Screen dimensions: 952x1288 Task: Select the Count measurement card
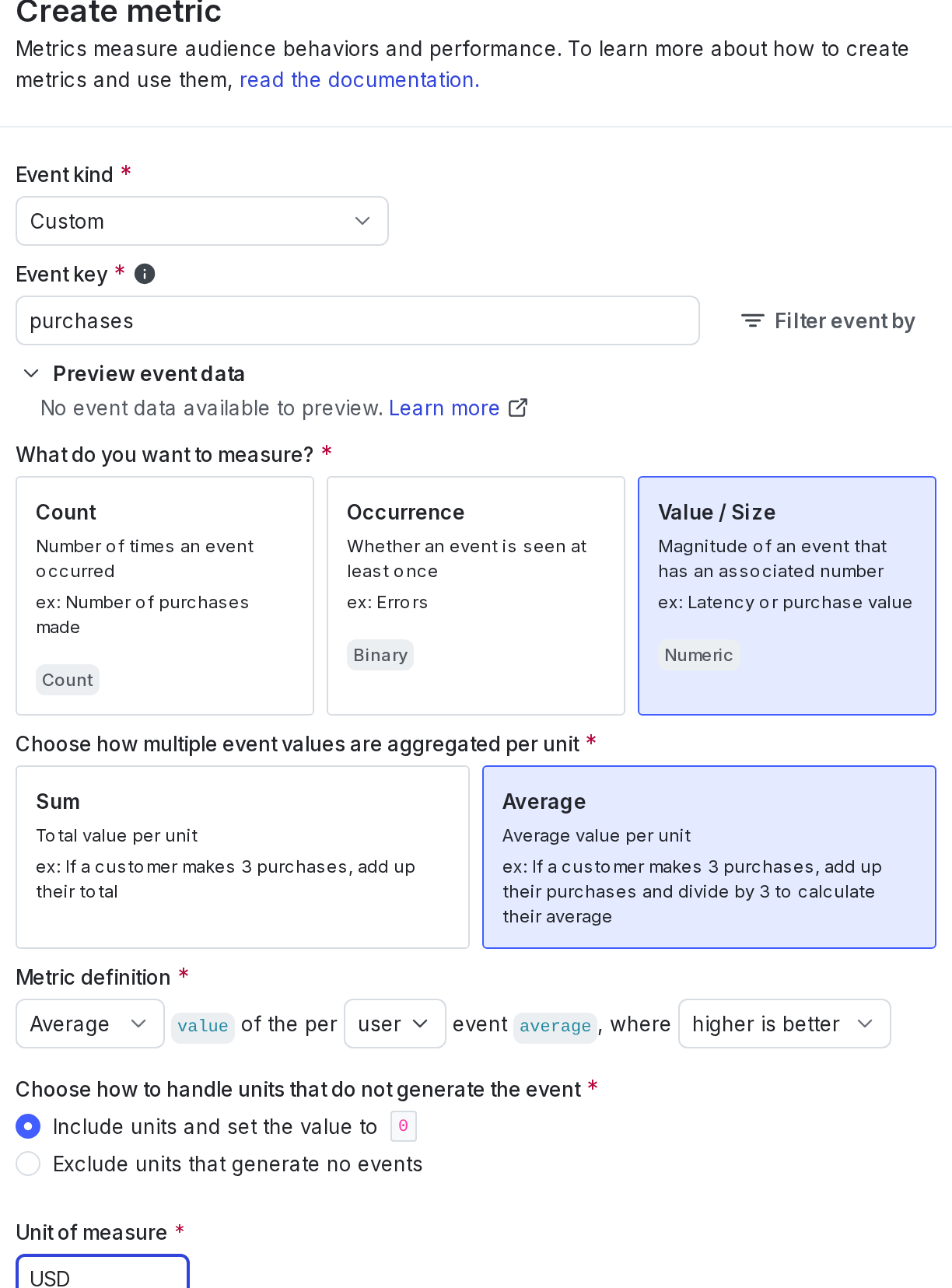click(164, 596)
